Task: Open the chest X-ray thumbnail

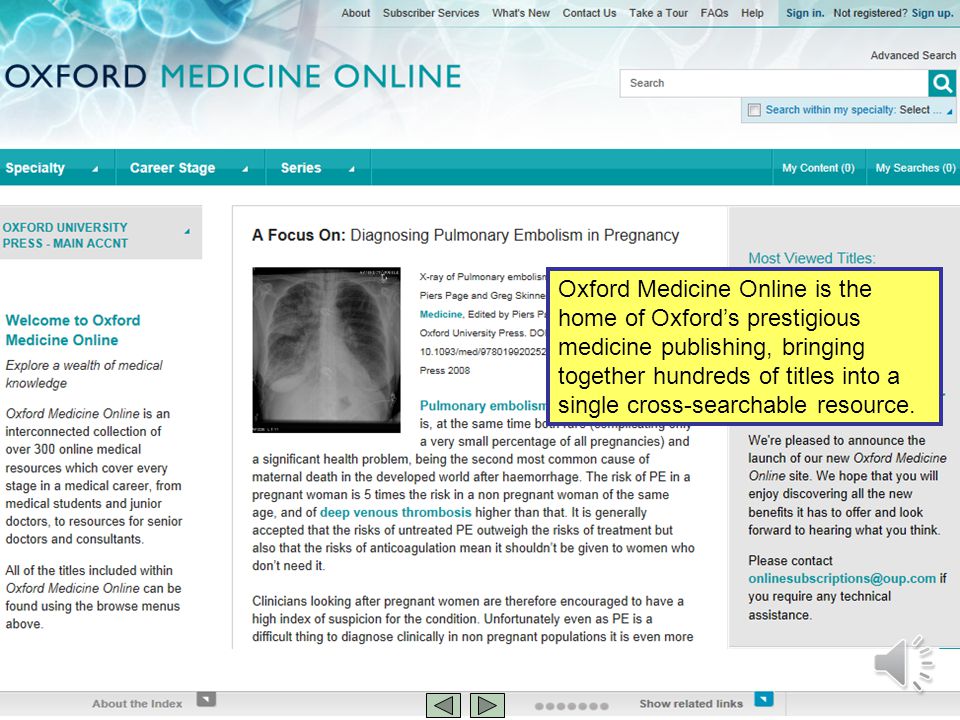Action: pyautogui.click(x=326, y=350)
